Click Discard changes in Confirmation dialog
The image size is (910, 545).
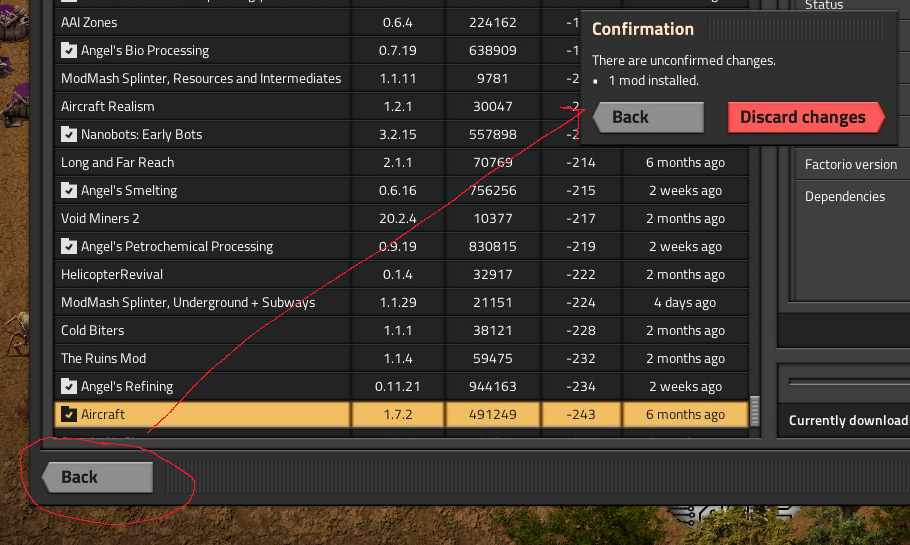tap(805, 117)
